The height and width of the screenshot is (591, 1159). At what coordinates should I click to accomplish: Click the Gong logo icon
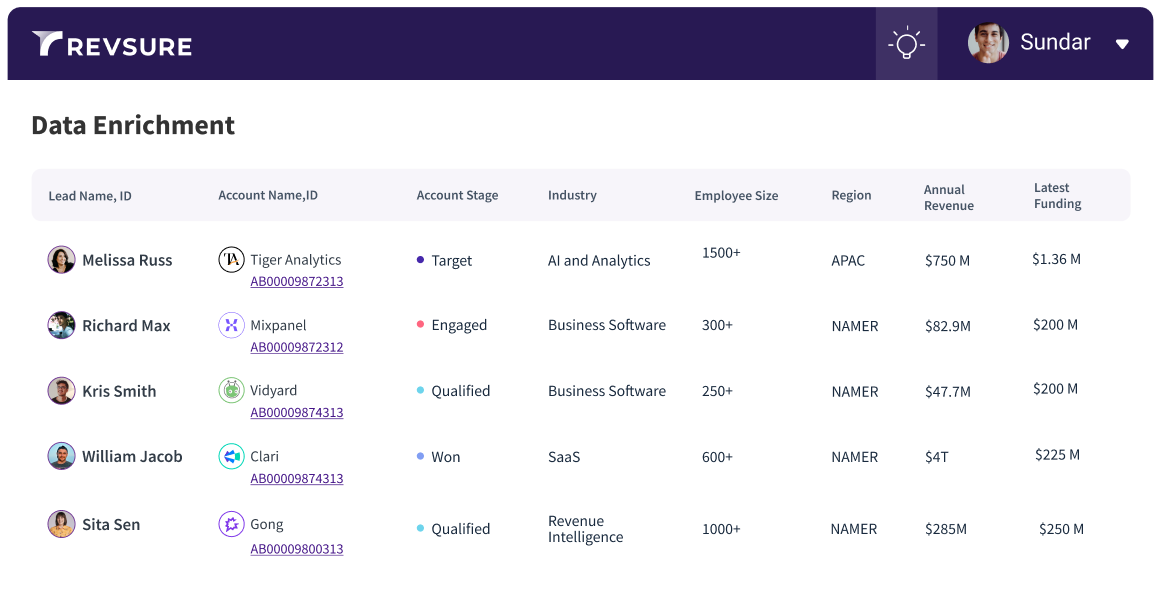(x=231, y=524)
